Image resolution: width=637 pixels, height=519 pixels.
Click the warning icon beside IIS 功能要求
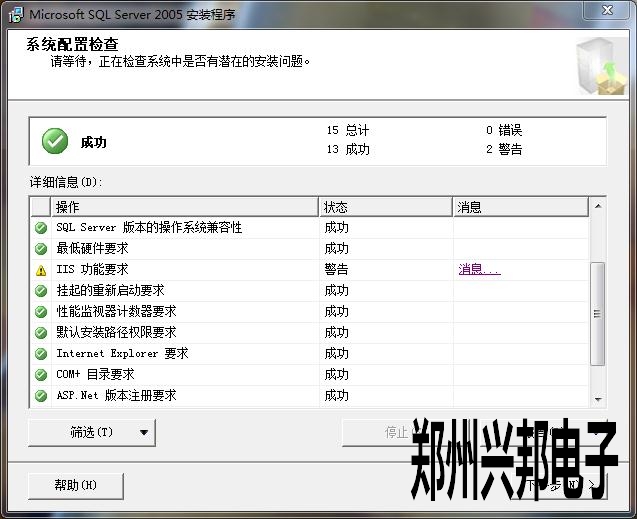(x=41, y=270)
